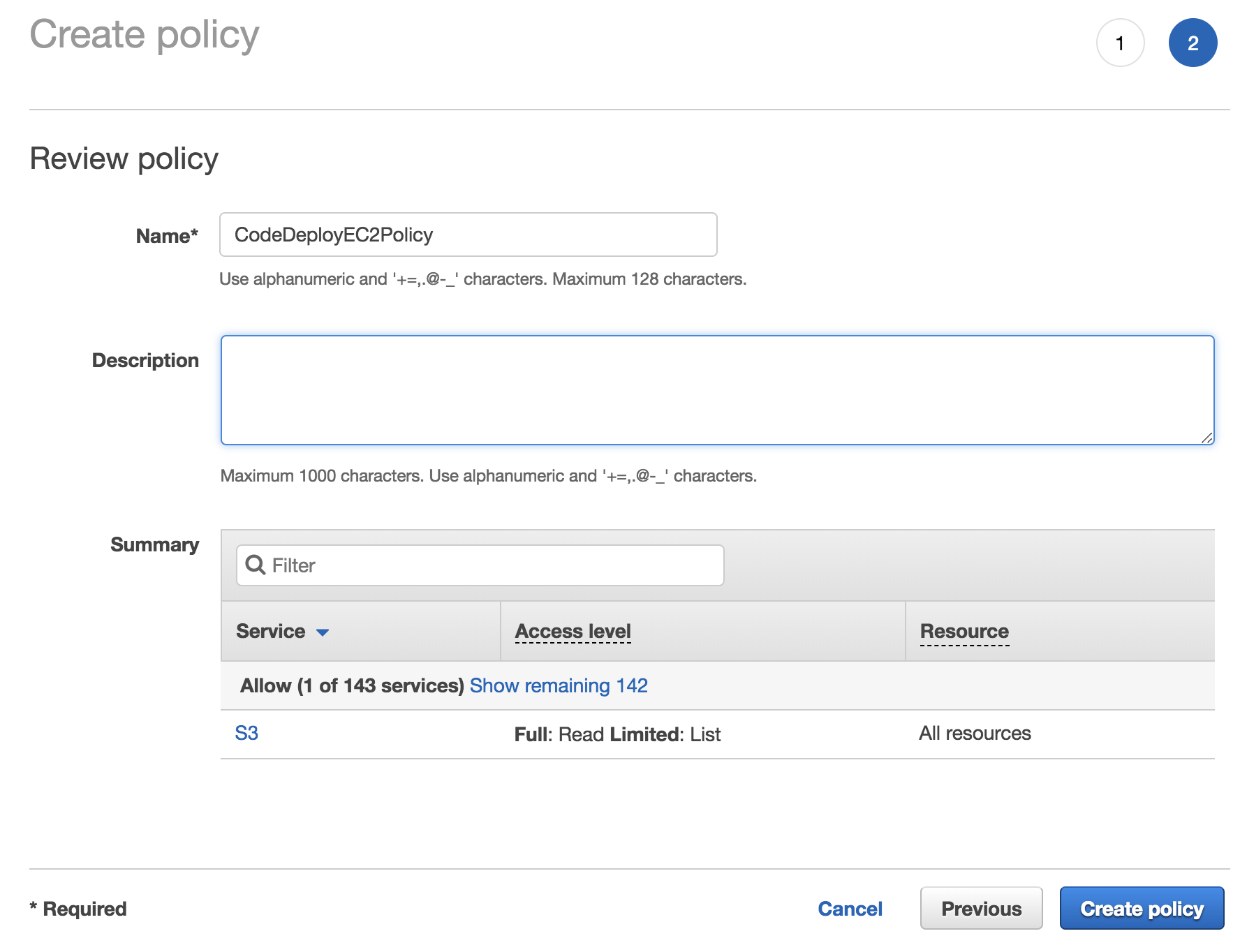Click the Service column sort arrow
This screenshot has width=1240, height=952.
(323, 632)
